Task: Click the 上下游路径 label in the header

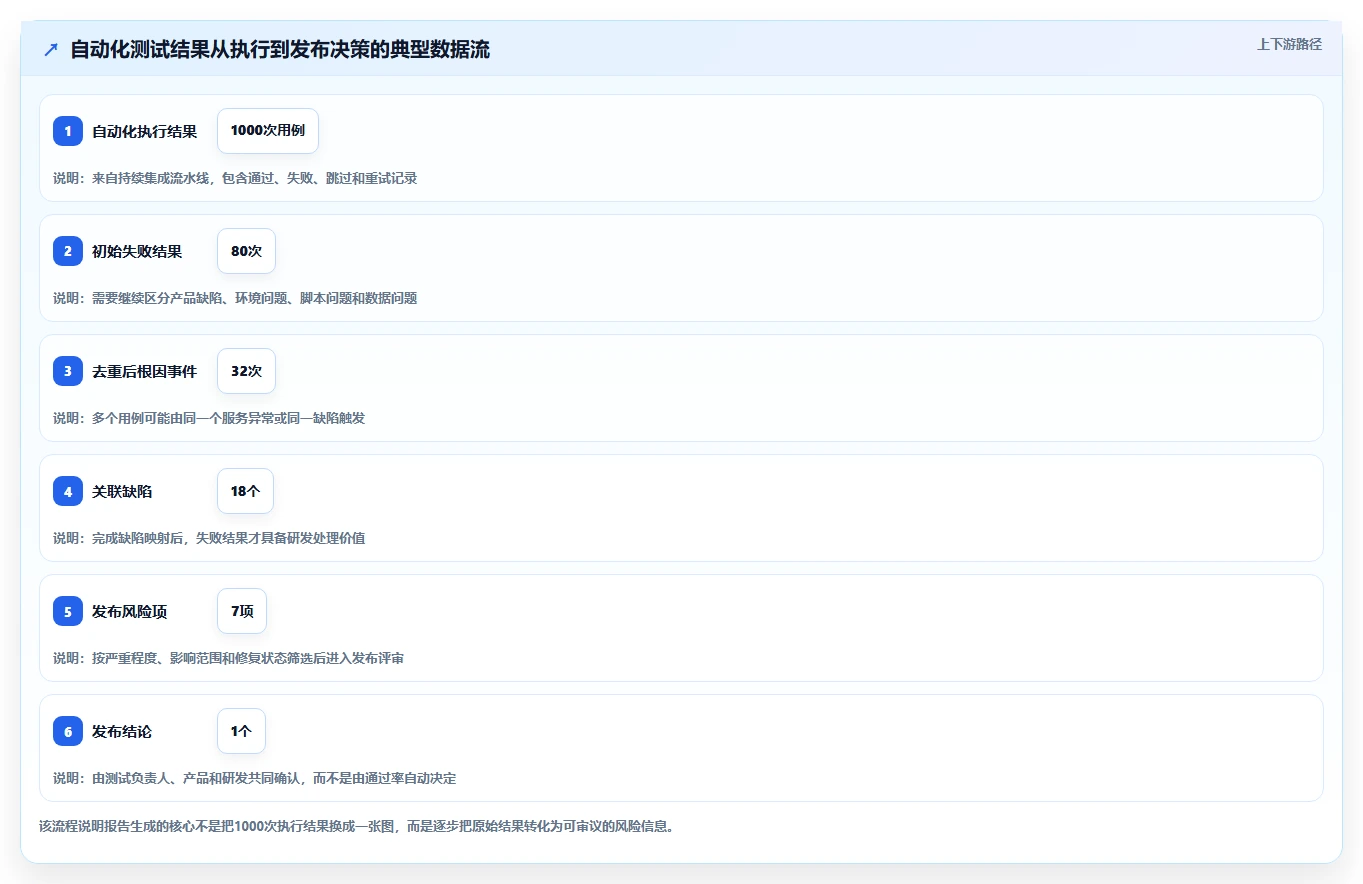Action: 1289,44
